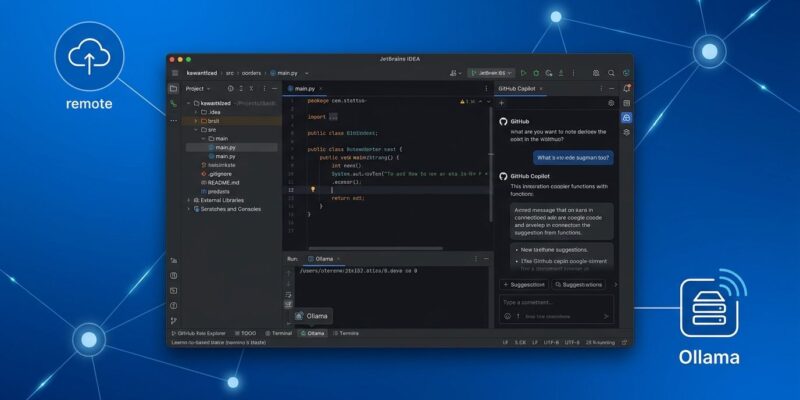Viewport: 800px width, 400px height.
Task: Close the main.py editor tab
Action: pos(321,89)
